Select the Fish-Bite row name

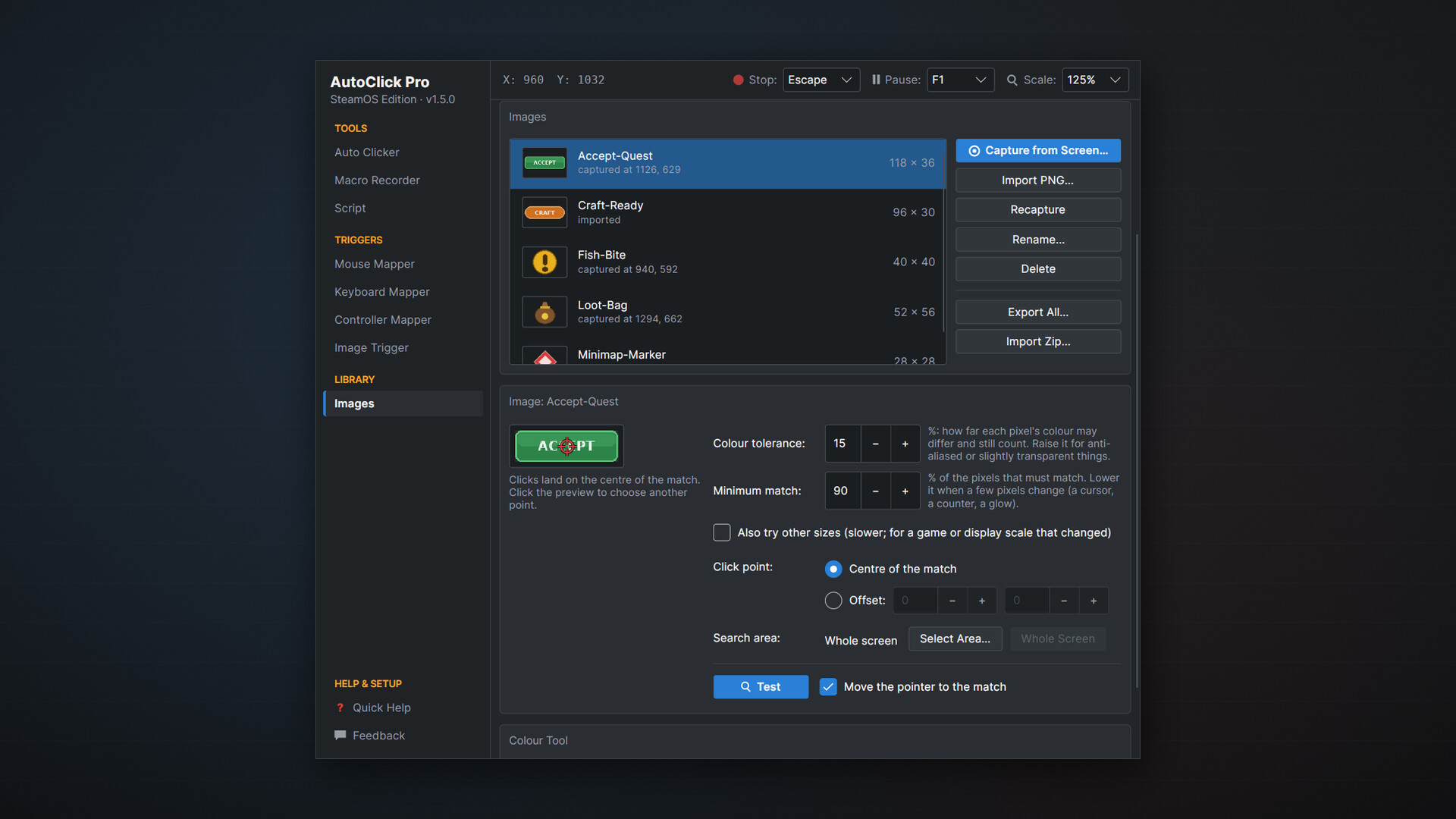[601, 256]
